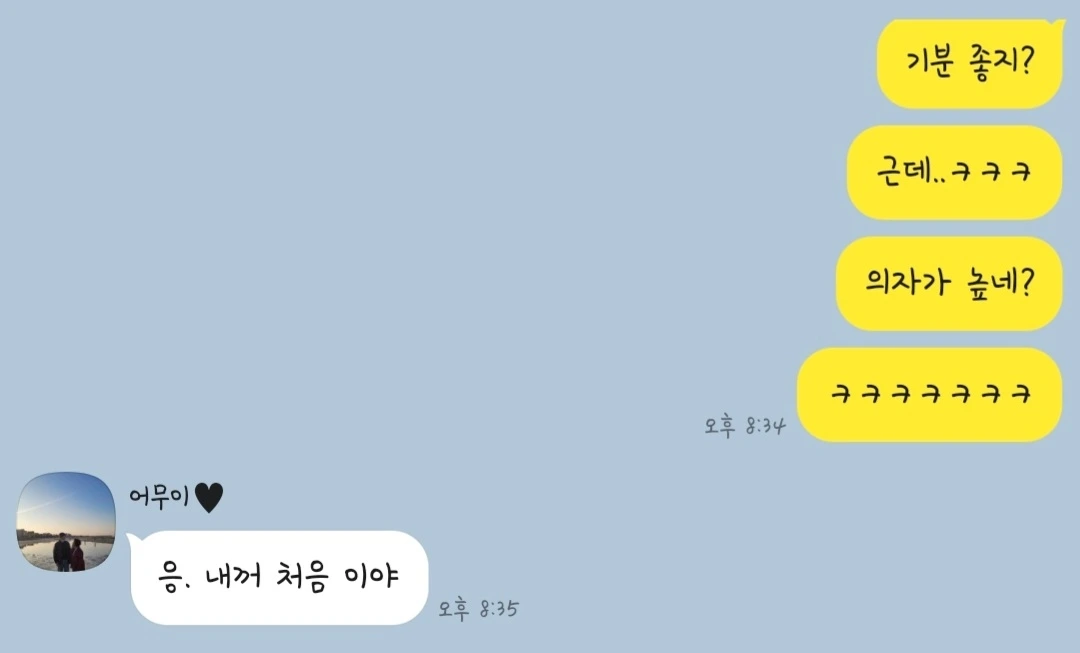The width and height of the screenshot is (1080, 653).
Task: Select the '기분 좋지?' message bubble
Action: tap(970, 63)
